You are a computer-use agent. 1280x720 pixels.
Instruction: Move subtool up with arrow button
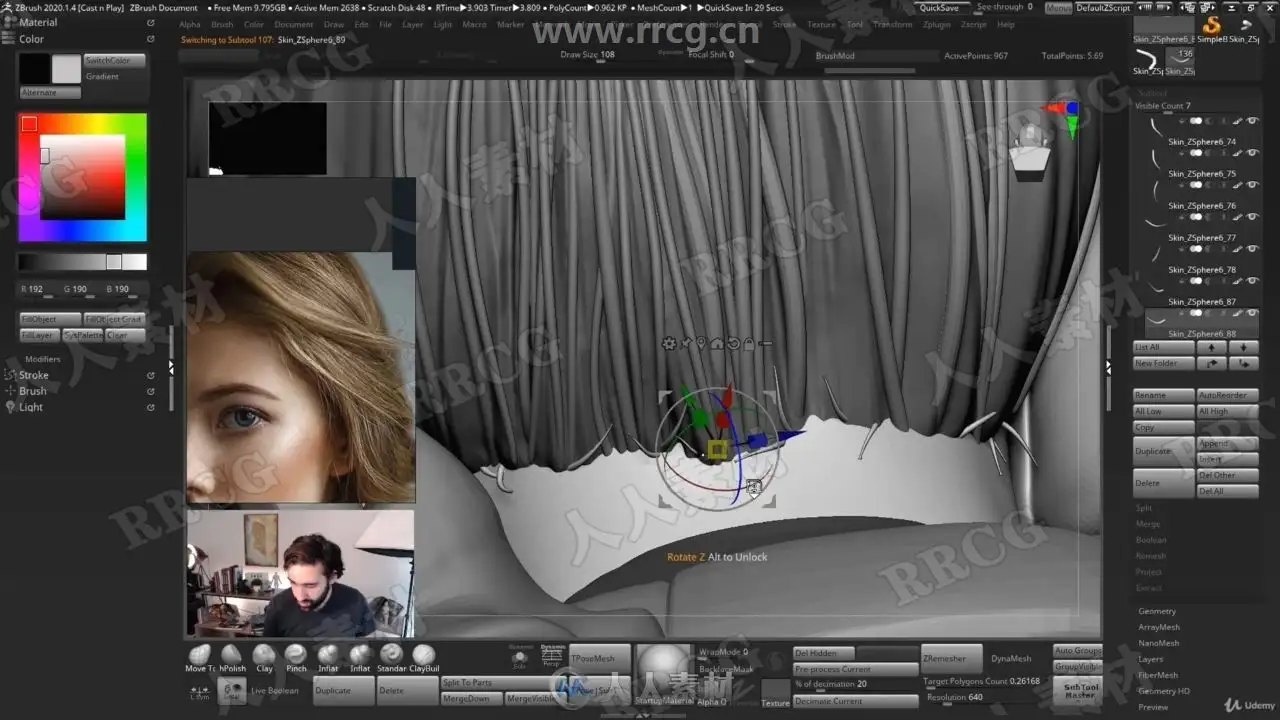point(1213,347)
